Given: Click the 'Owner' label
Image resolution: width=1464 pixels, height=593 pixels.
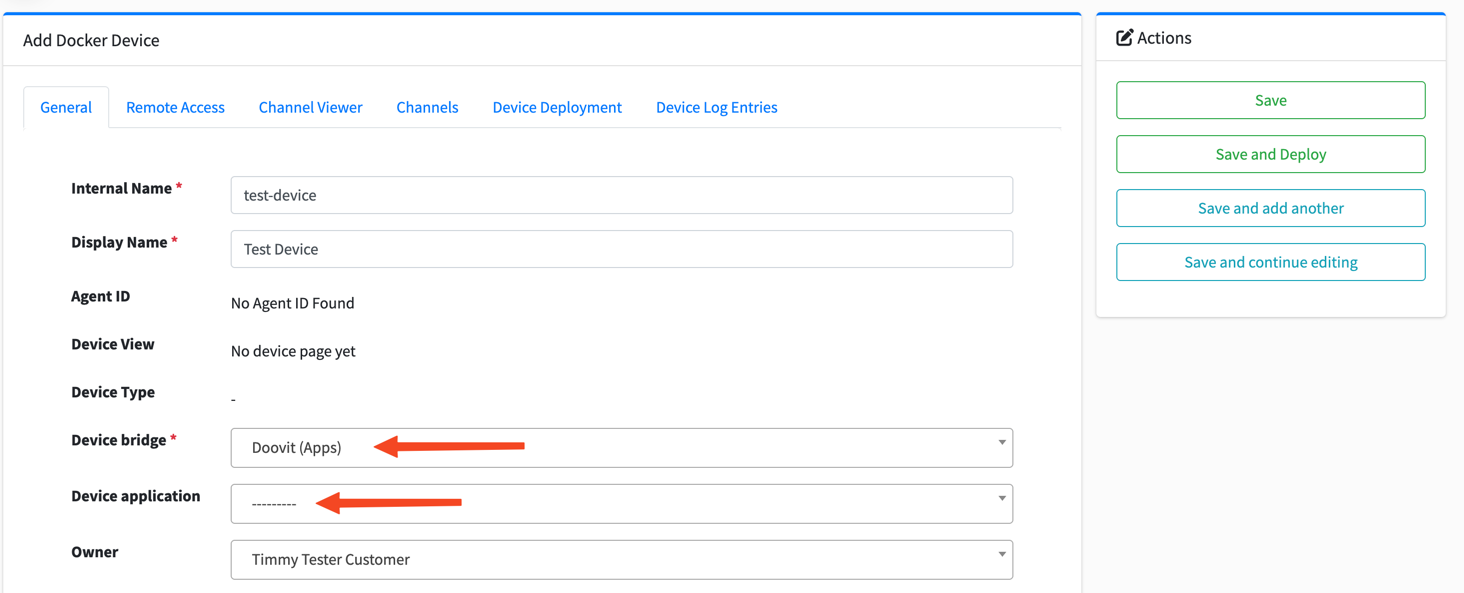Looking at the screenshot, I should (94, 552).
